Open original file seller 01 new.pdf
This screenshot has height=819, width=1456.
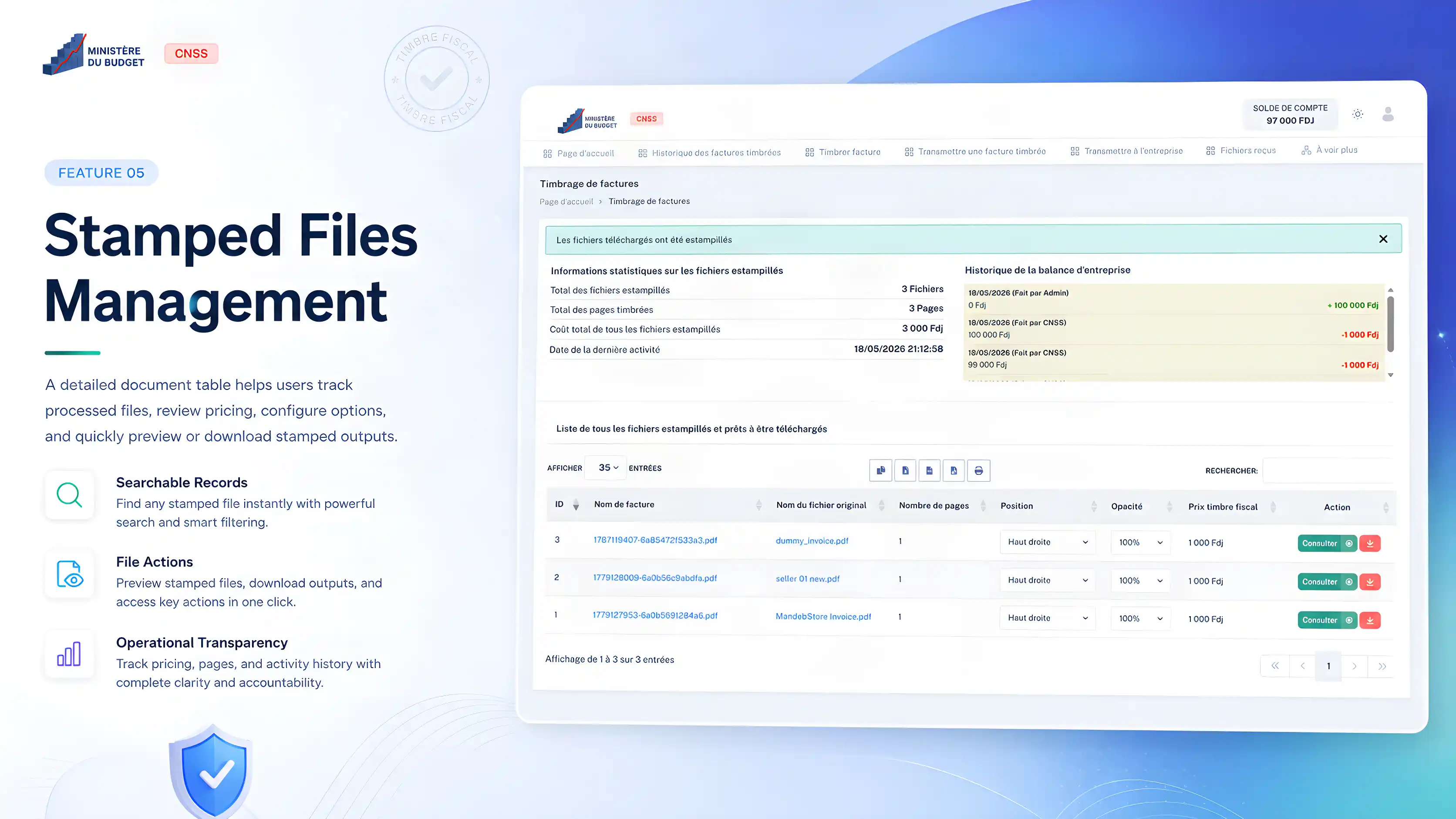tap(807, 578)
